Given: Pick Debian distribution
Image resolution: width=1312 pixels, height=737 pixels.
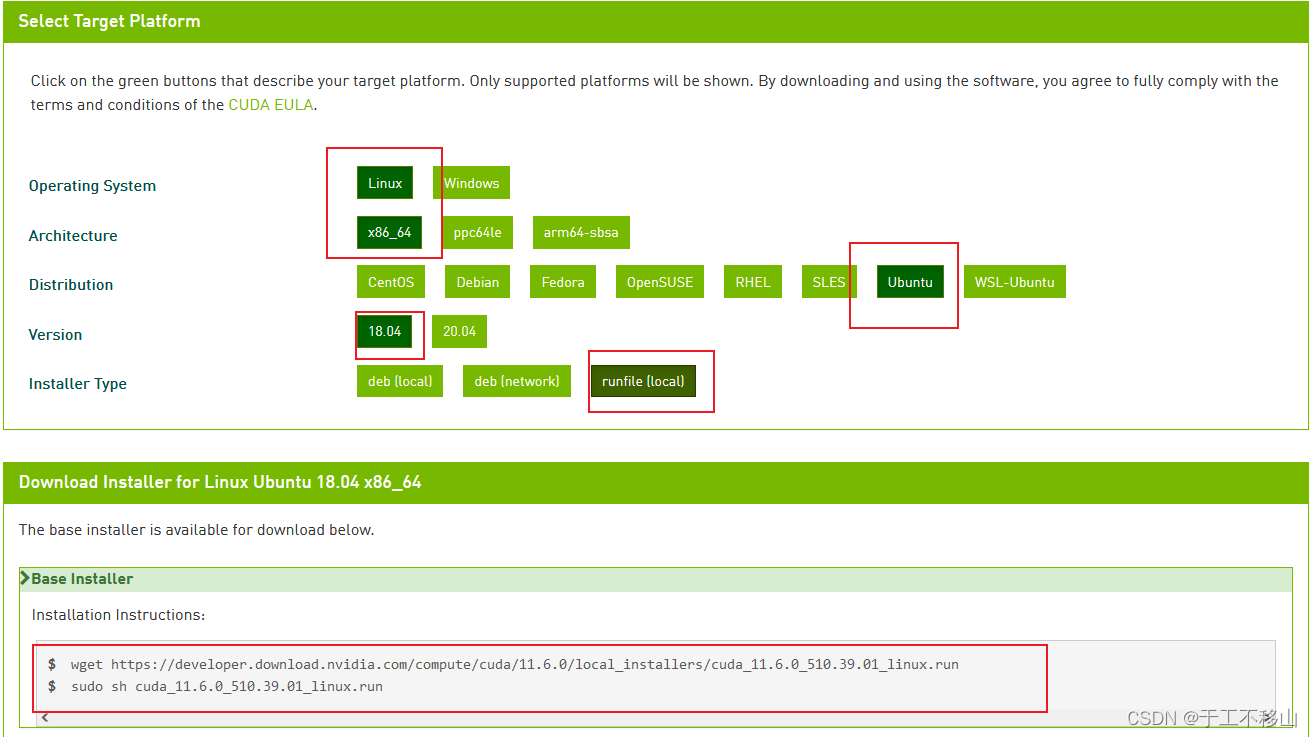Looking at the screenshot, I should click(x=478, y=282).
